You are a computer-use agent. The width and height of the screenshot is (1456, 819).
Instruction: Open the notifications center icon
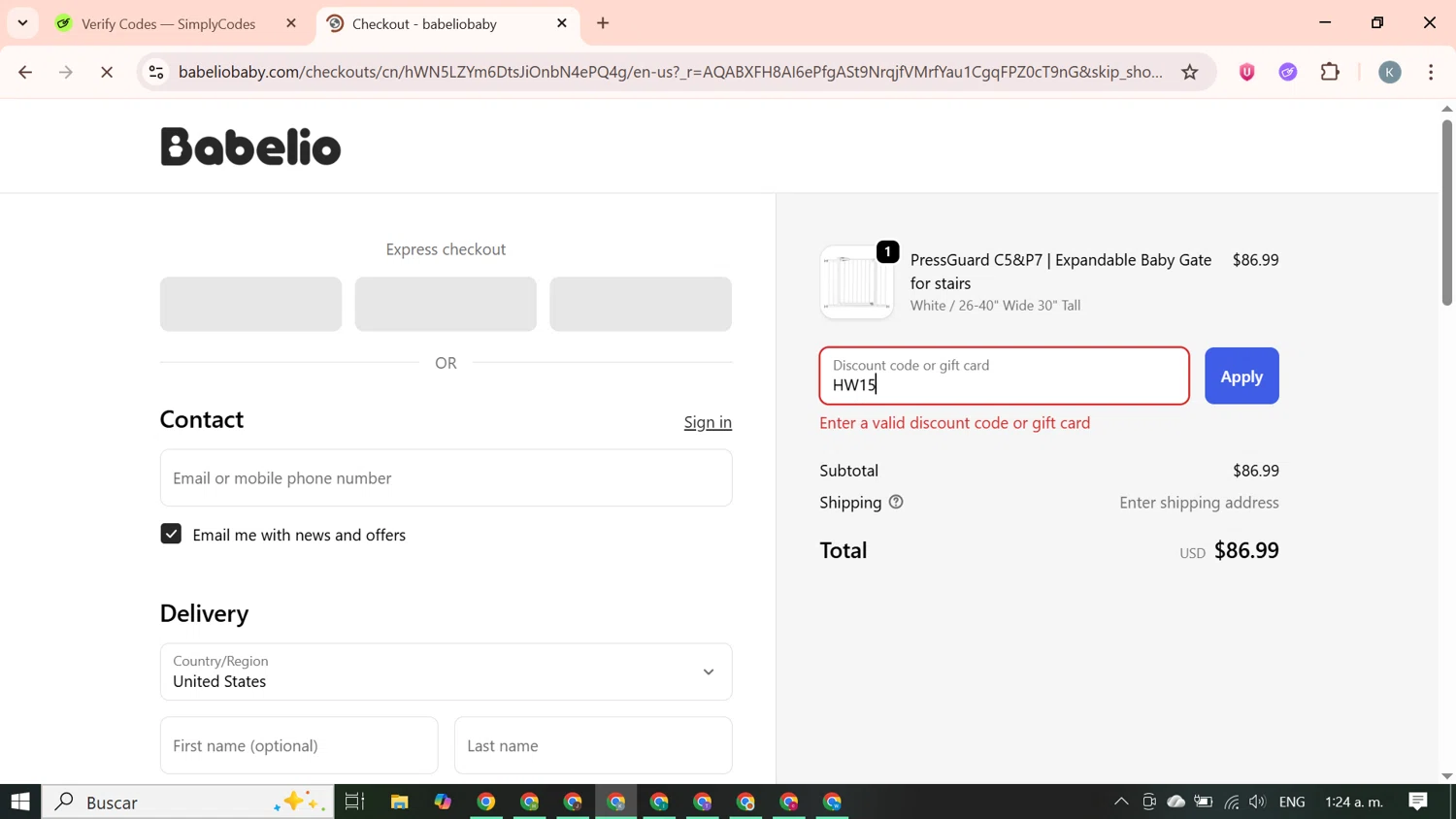[1418, 802]
